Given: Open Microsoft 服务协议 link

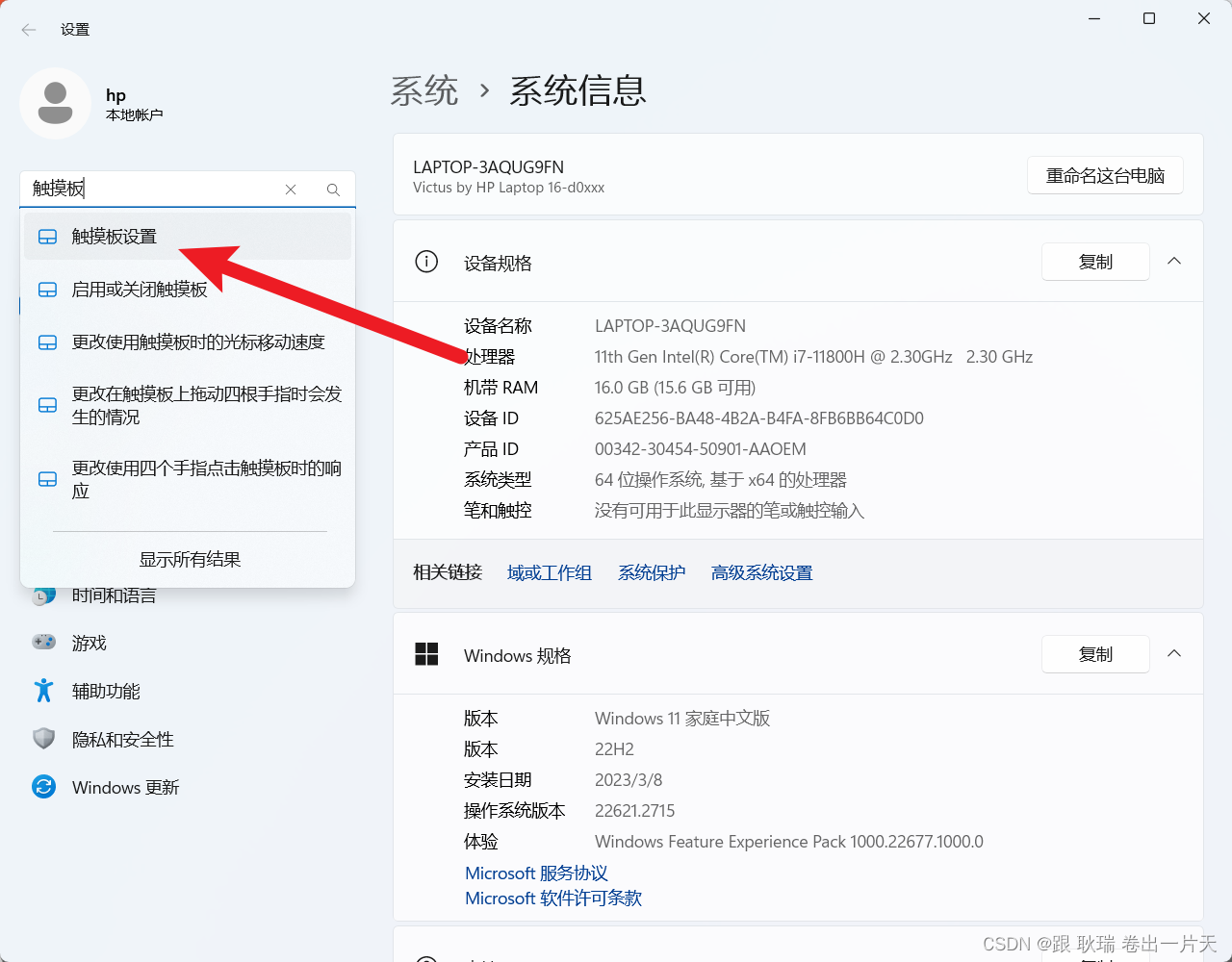Looking at the screenshot, I should 536,873.
